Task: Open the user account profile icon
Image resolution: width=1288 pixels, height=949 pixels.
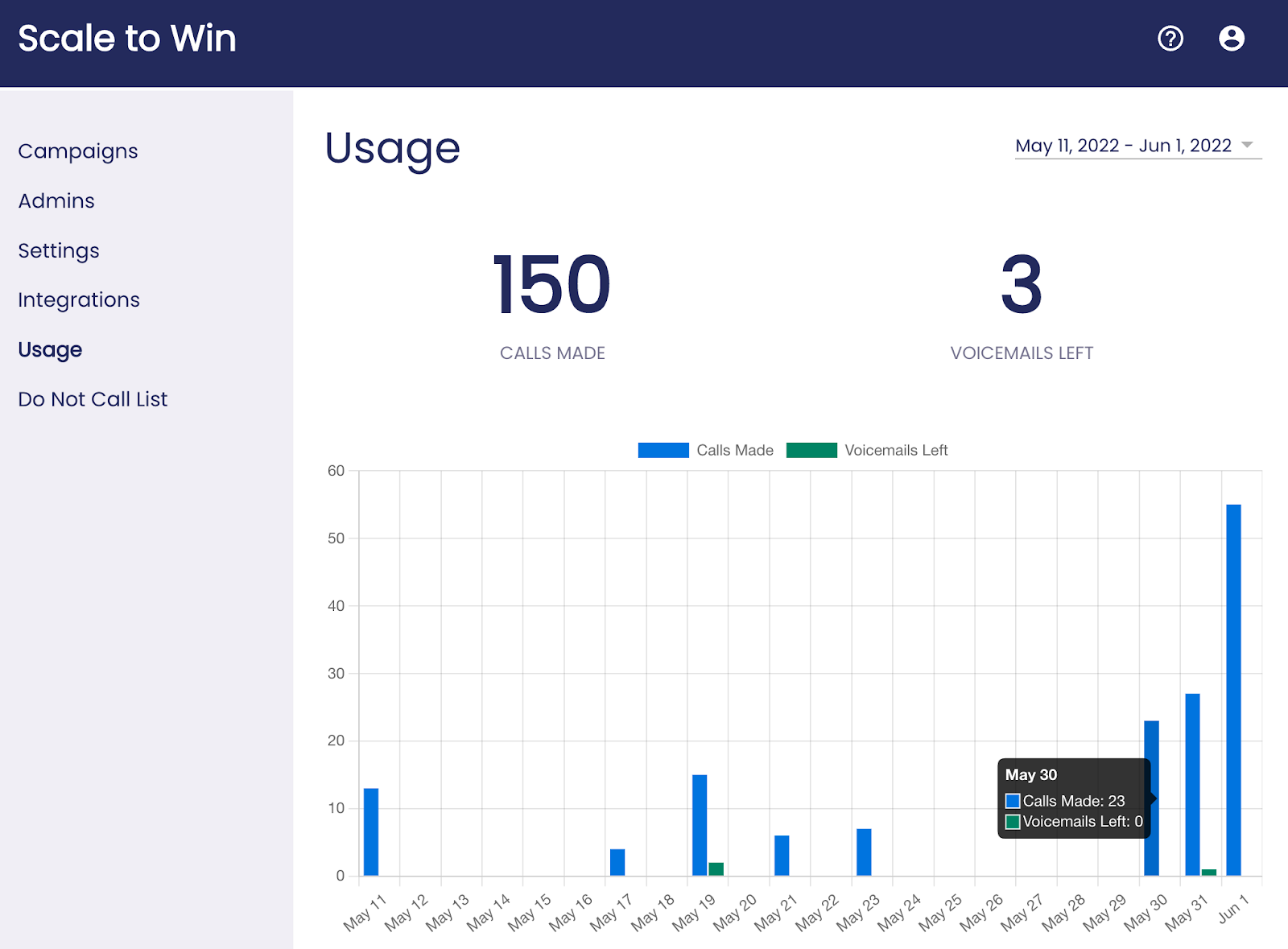Action: (1232, 38)
